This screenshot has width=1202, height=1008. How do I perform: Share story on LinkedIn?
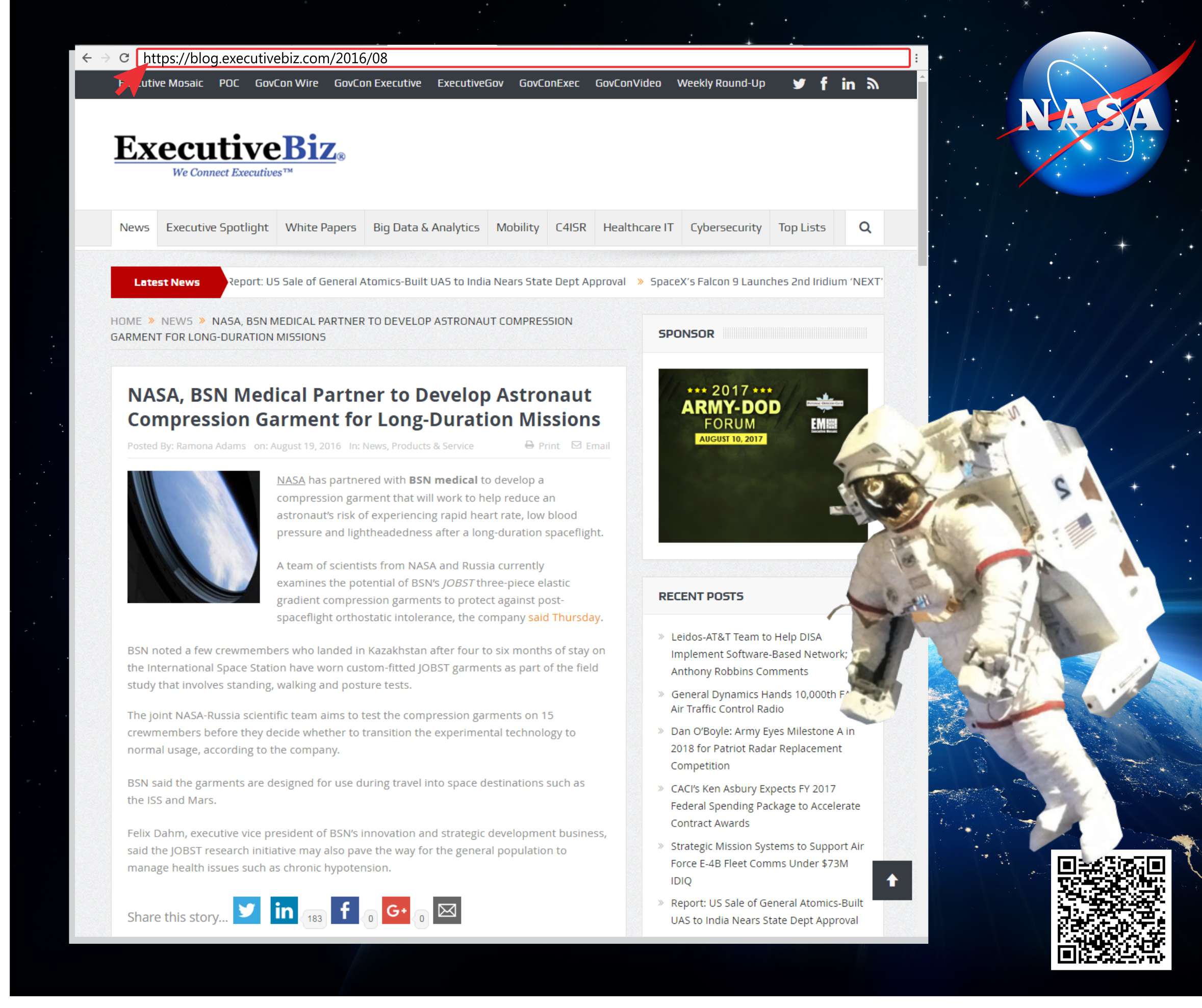[x=284, y=910]
